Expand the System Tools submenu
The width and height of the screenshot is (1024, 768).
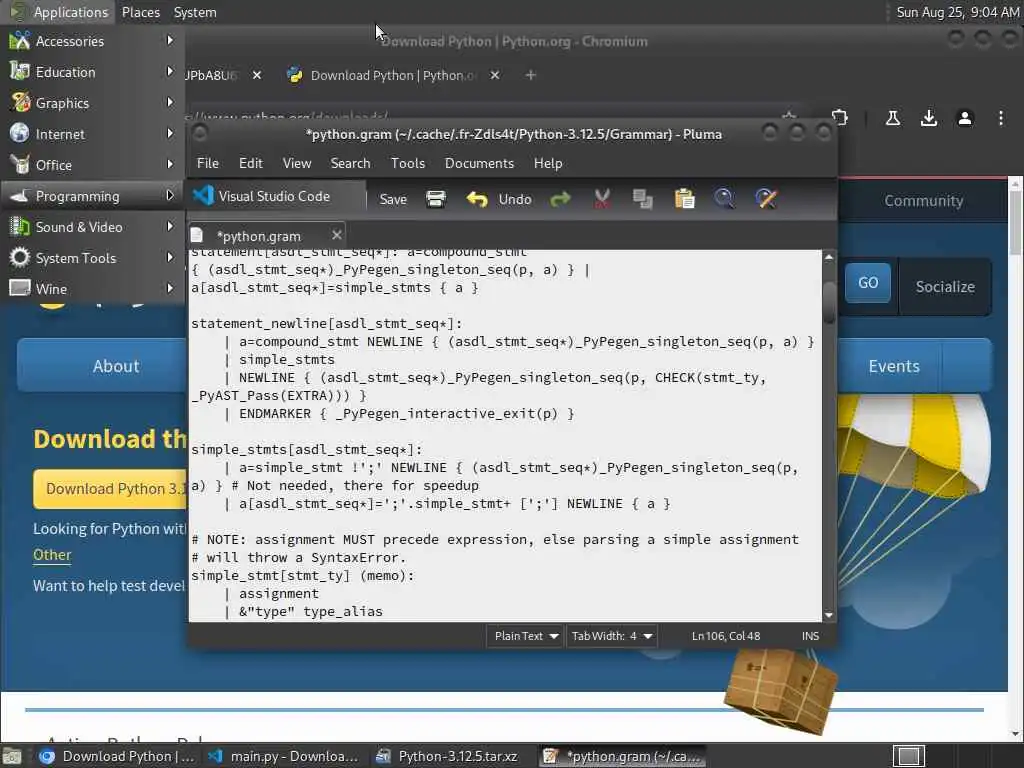[x=92, y=258]
